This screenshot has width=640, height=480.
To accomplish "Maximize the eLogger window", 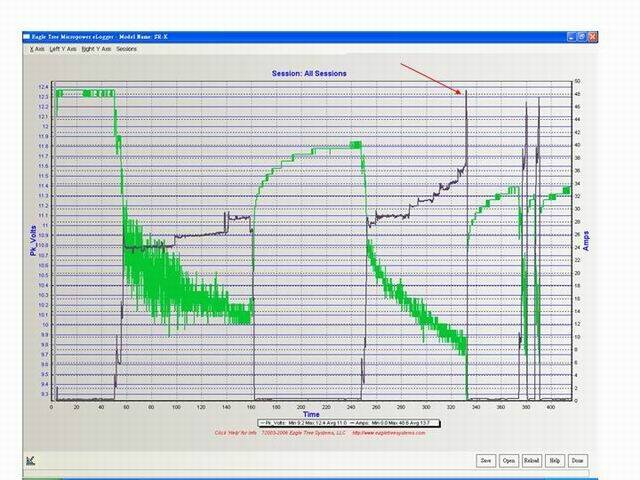I will tap(582, 37).
